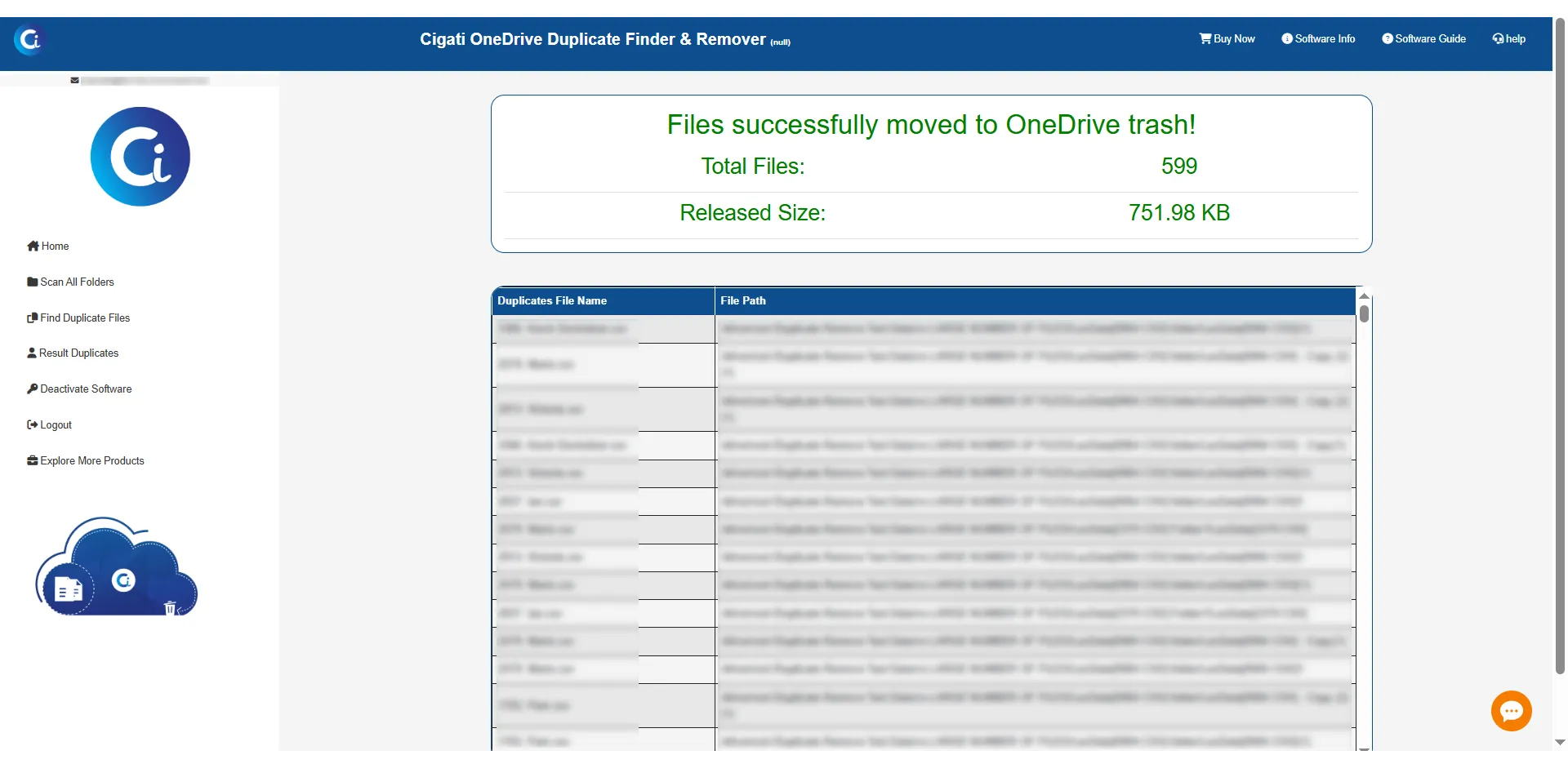Click the email envelope icon in sidebar
The height and width of the screenshot is (764, 1568).
[x=74, y=80]
